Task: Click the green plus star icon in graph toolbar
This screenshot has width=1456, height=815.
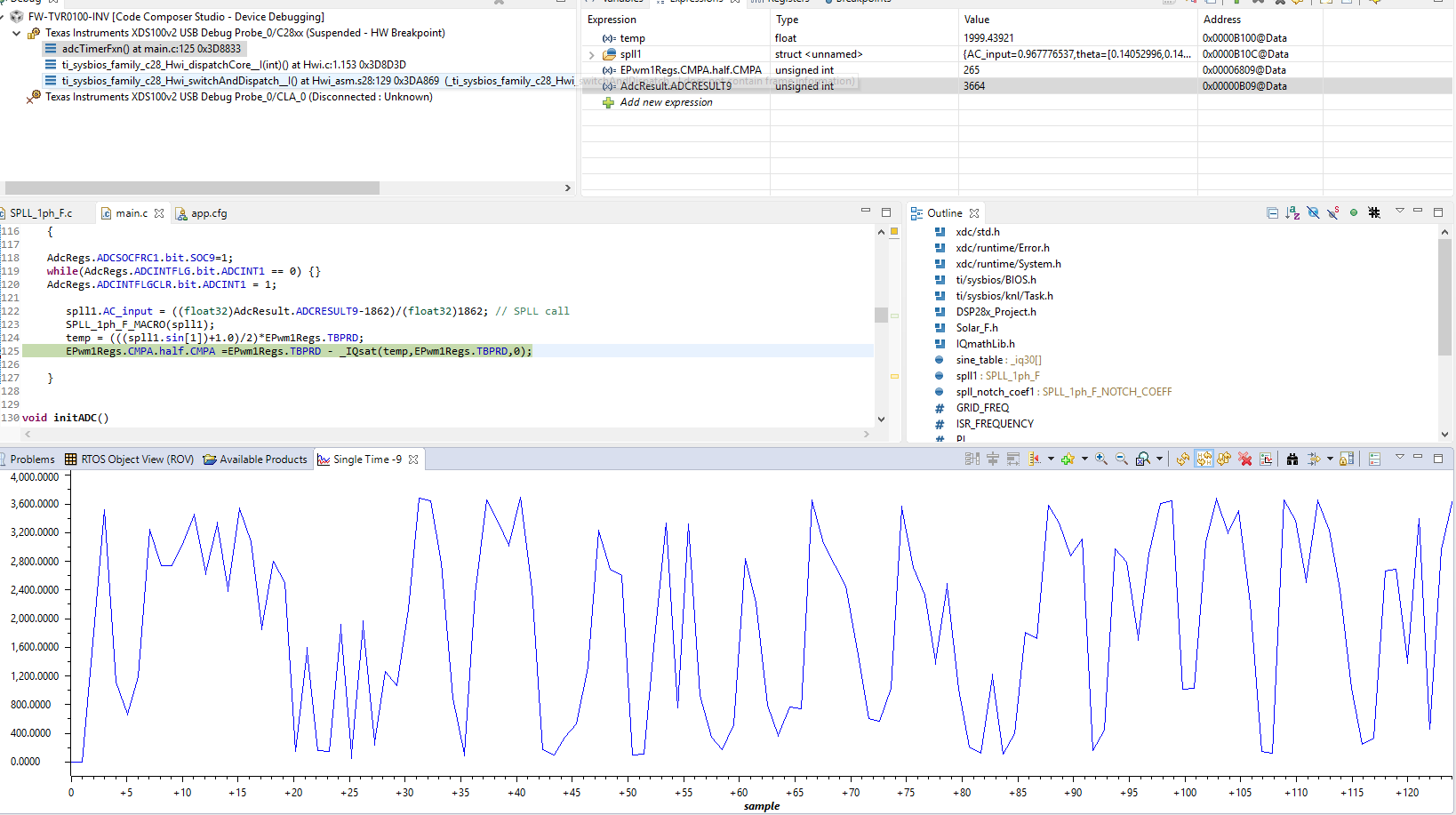Action: point(1068,459)
